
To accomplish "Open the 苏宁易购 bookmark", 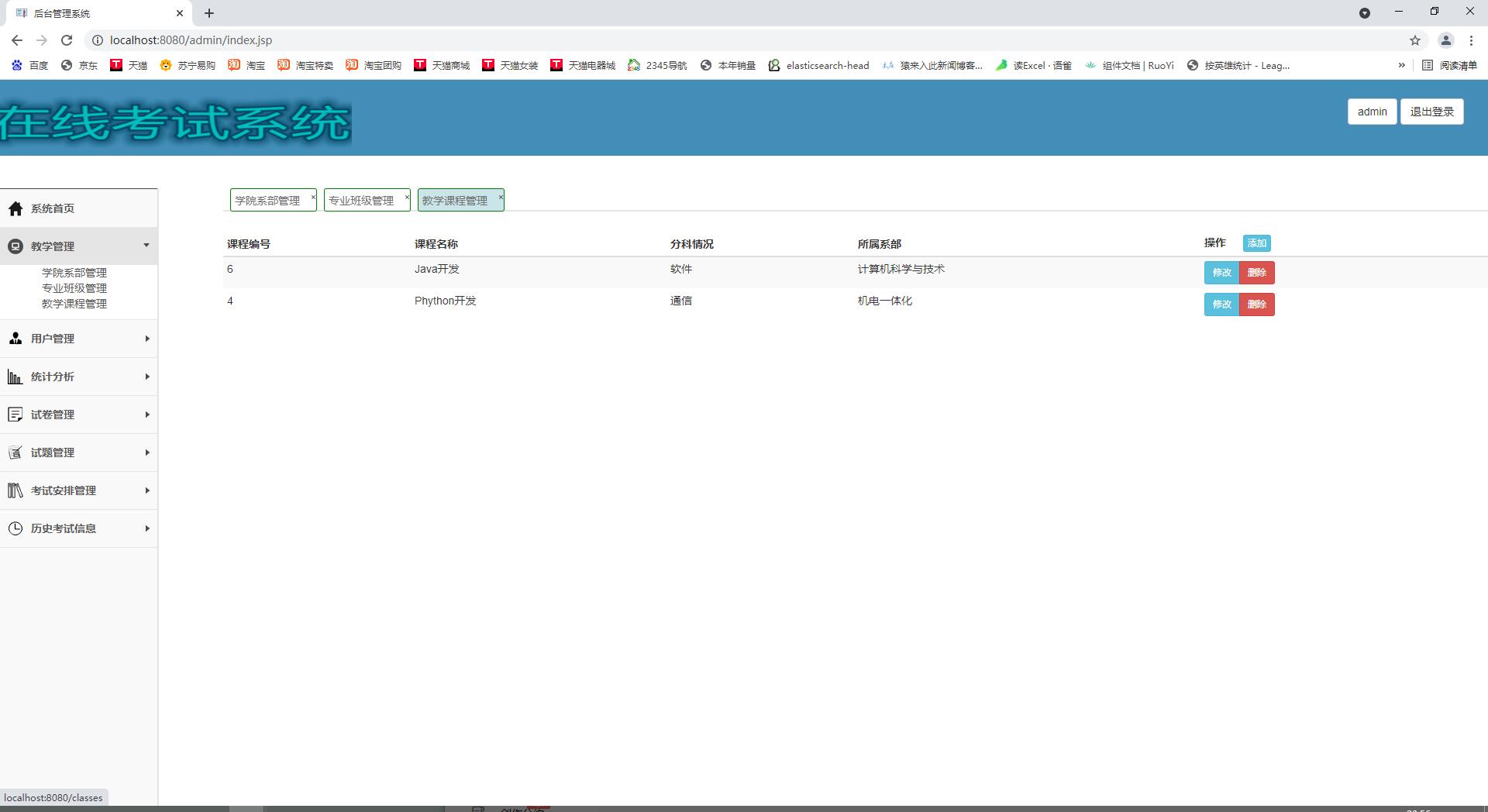I will (x=188, y=66).
